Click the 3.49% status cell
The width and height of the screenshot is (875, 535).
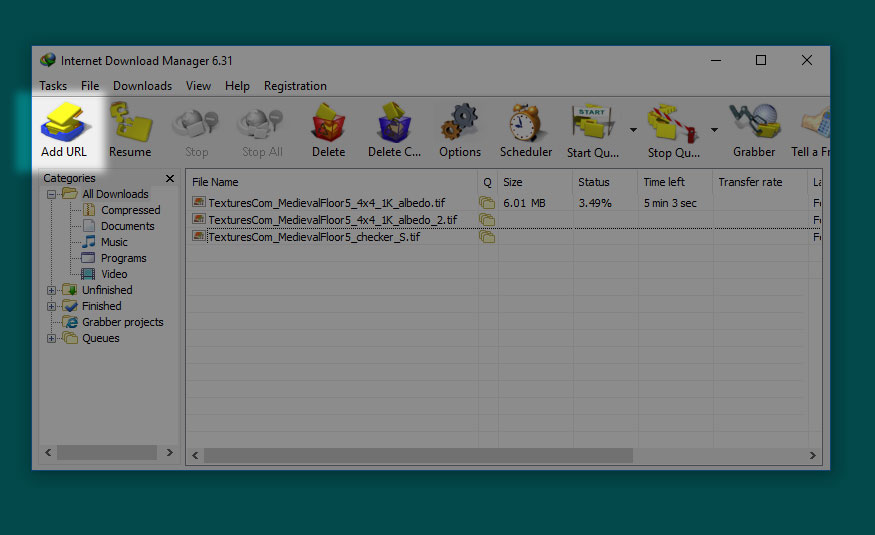coord(595,203)
